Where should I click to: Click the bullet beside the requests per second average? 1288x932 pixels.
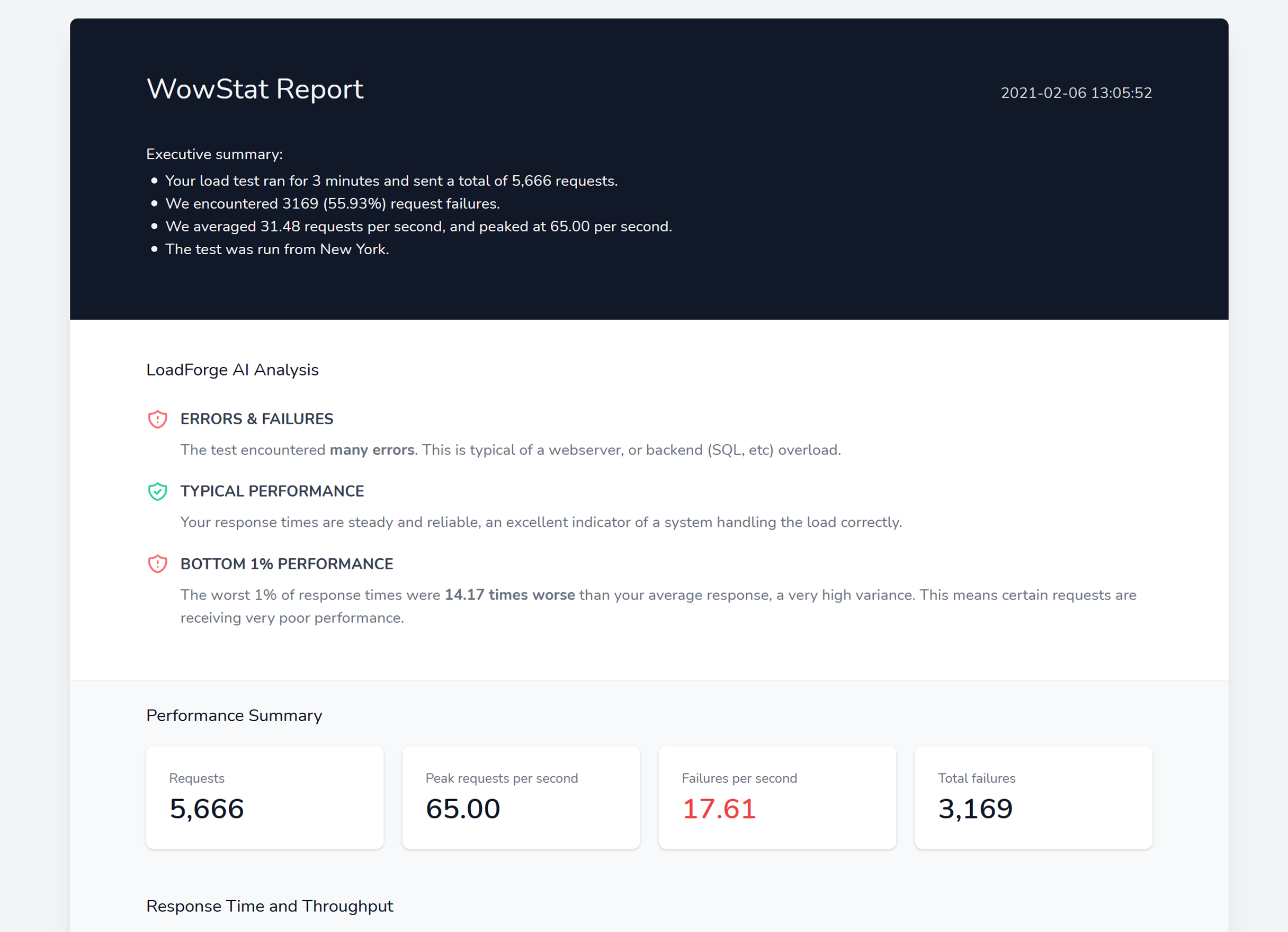pos(154,225)
